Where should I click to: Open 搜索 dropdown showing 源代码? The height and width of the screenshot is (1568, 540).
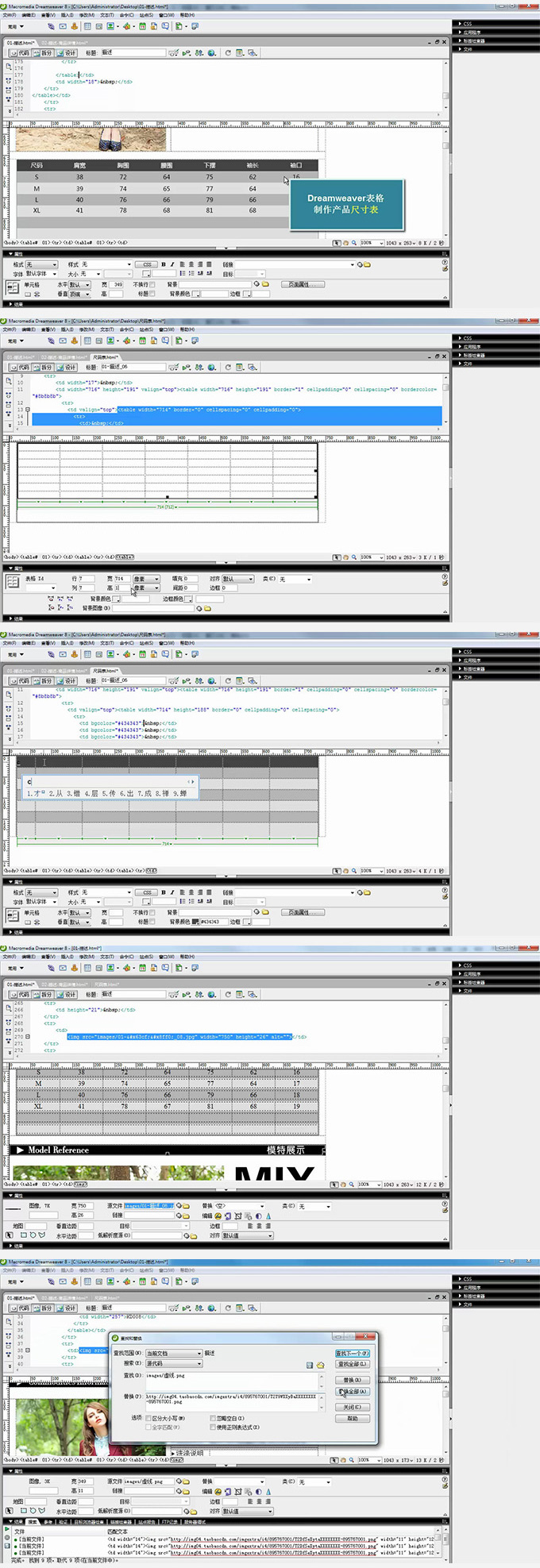point(174,1363)
